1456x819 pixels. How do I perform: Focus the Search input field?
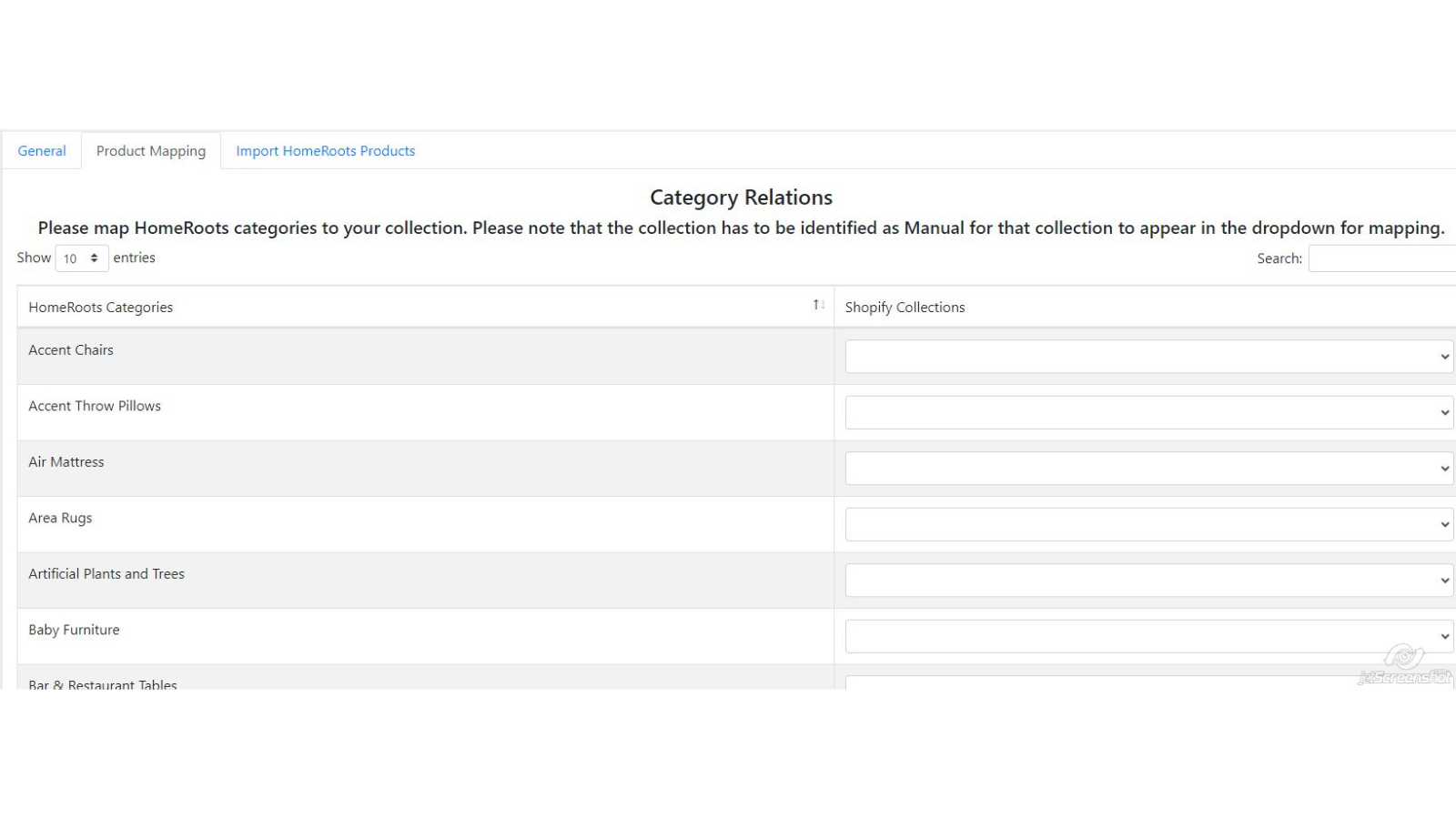[1382, 258]
